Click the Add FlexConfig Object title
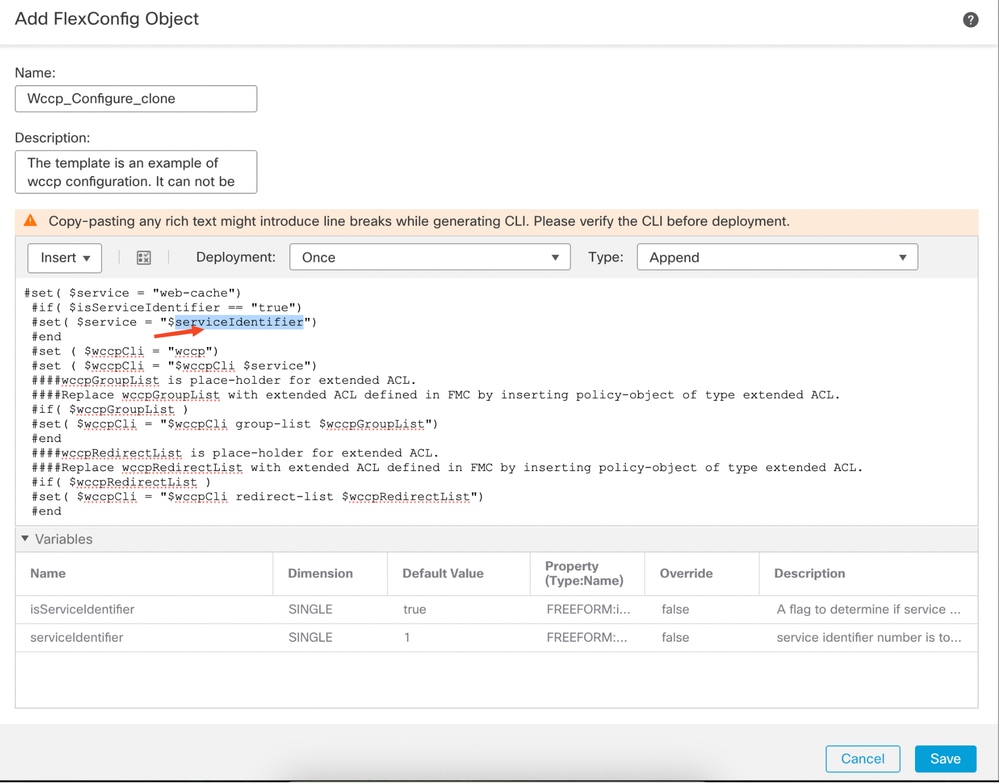The height and width of the screenshot is (784, 999). click(x=107, y=18)
